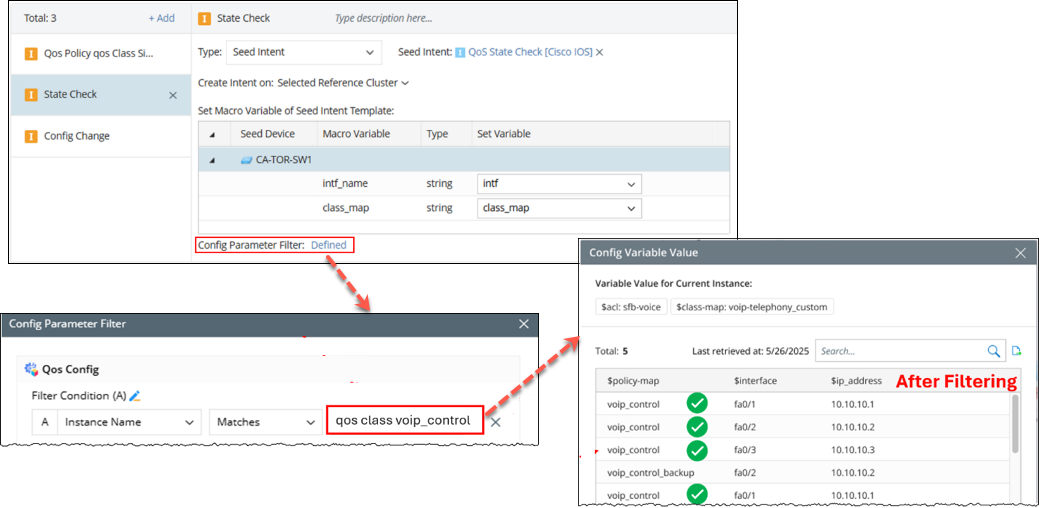Collapse all rows via header triangle
The image size is (1040, 508).
212,135
